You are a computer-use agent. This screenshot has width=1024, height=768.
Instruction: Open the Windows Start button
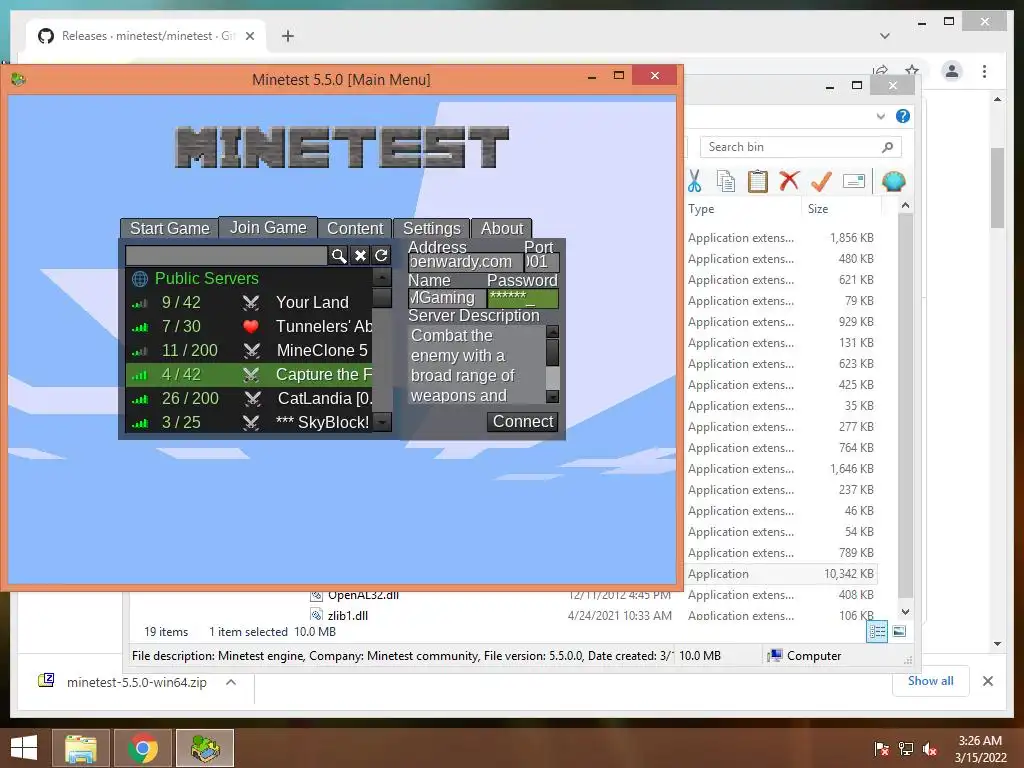(x=24, y=748)
